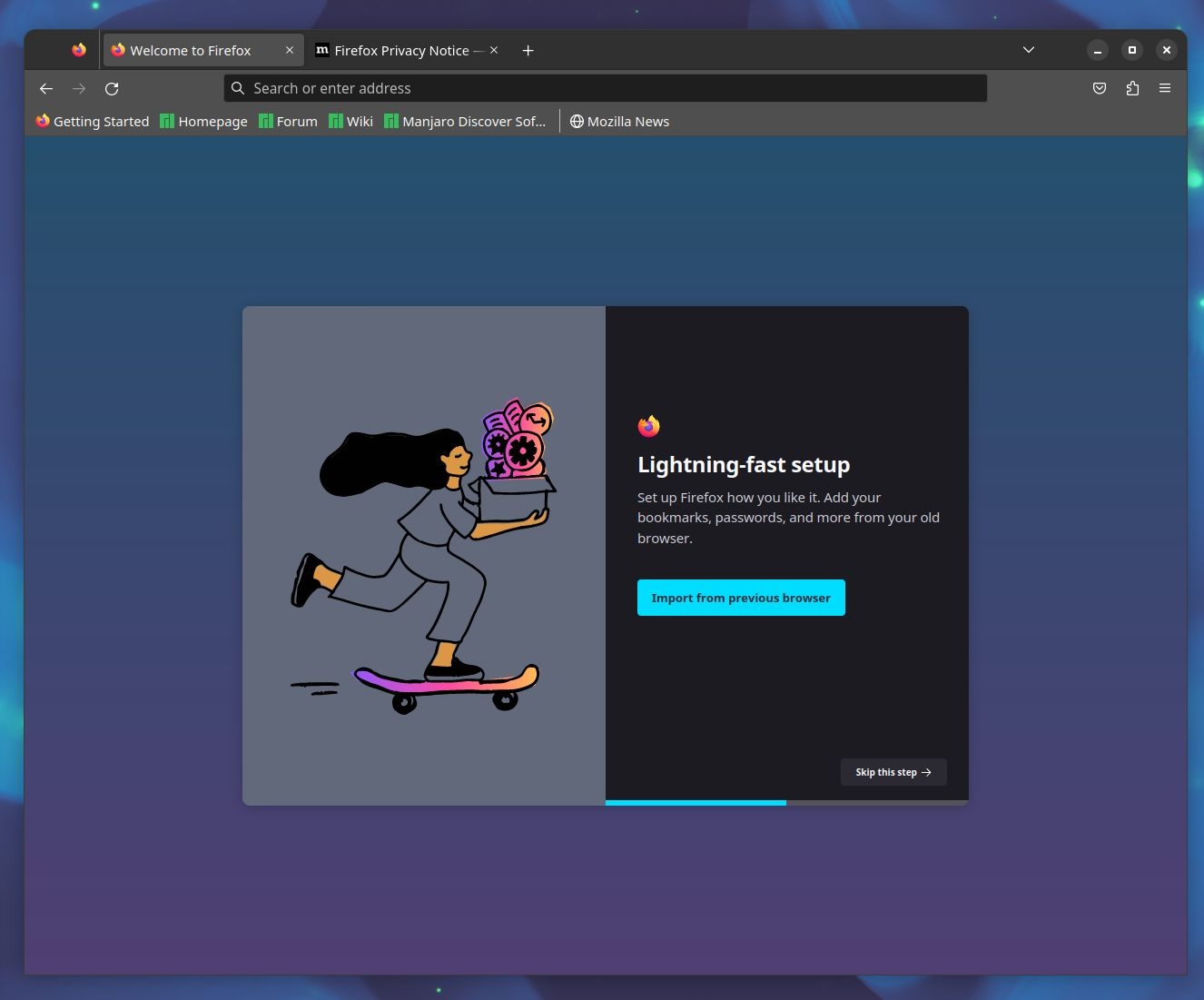Viewport: 1204px width, 1000px height.
Task: Click the Firefox View icon in the tab bar
Action: click(79, 51)
